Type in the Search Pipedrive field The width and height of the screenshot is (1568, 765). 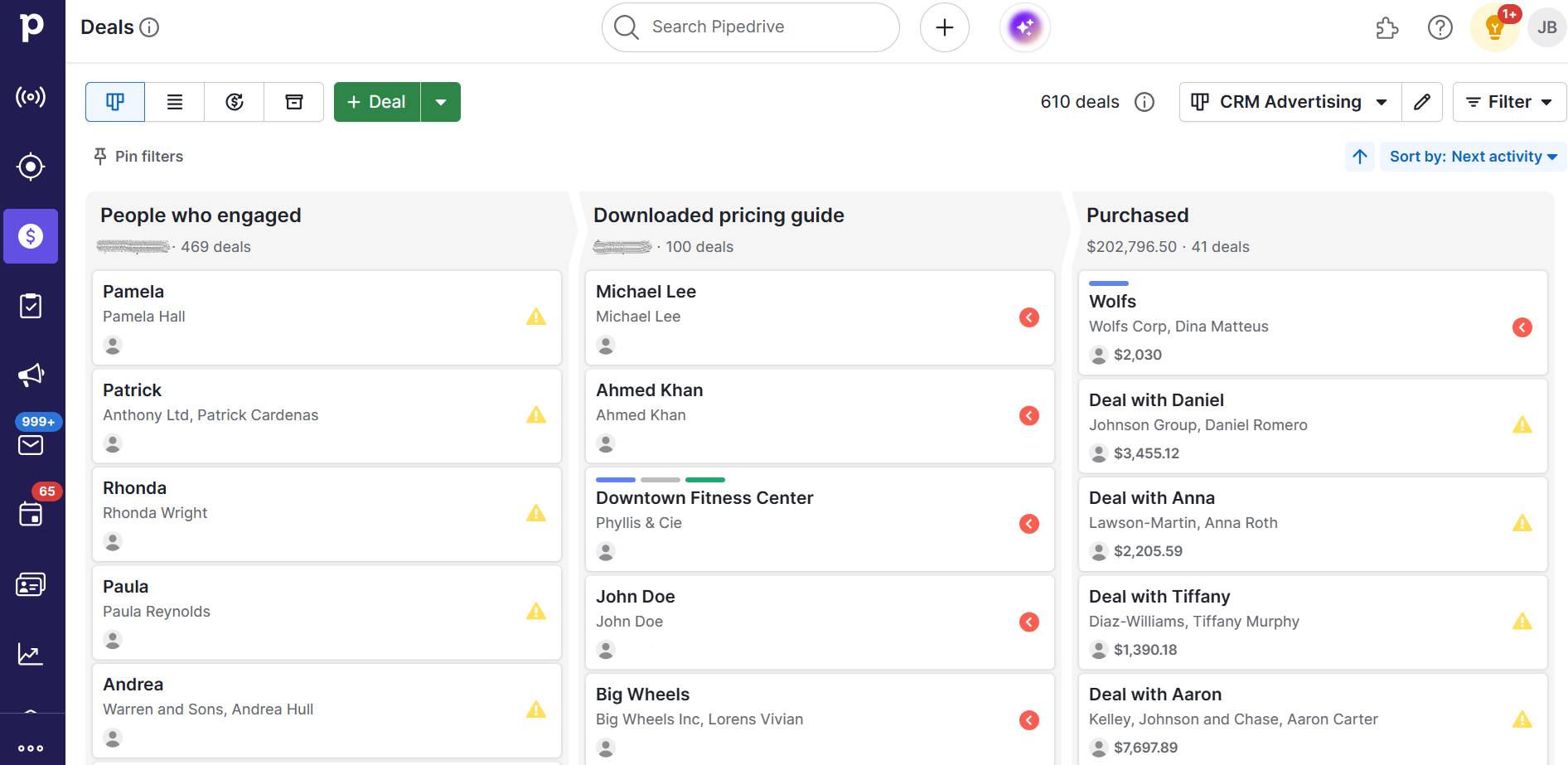tap(748, 27)
